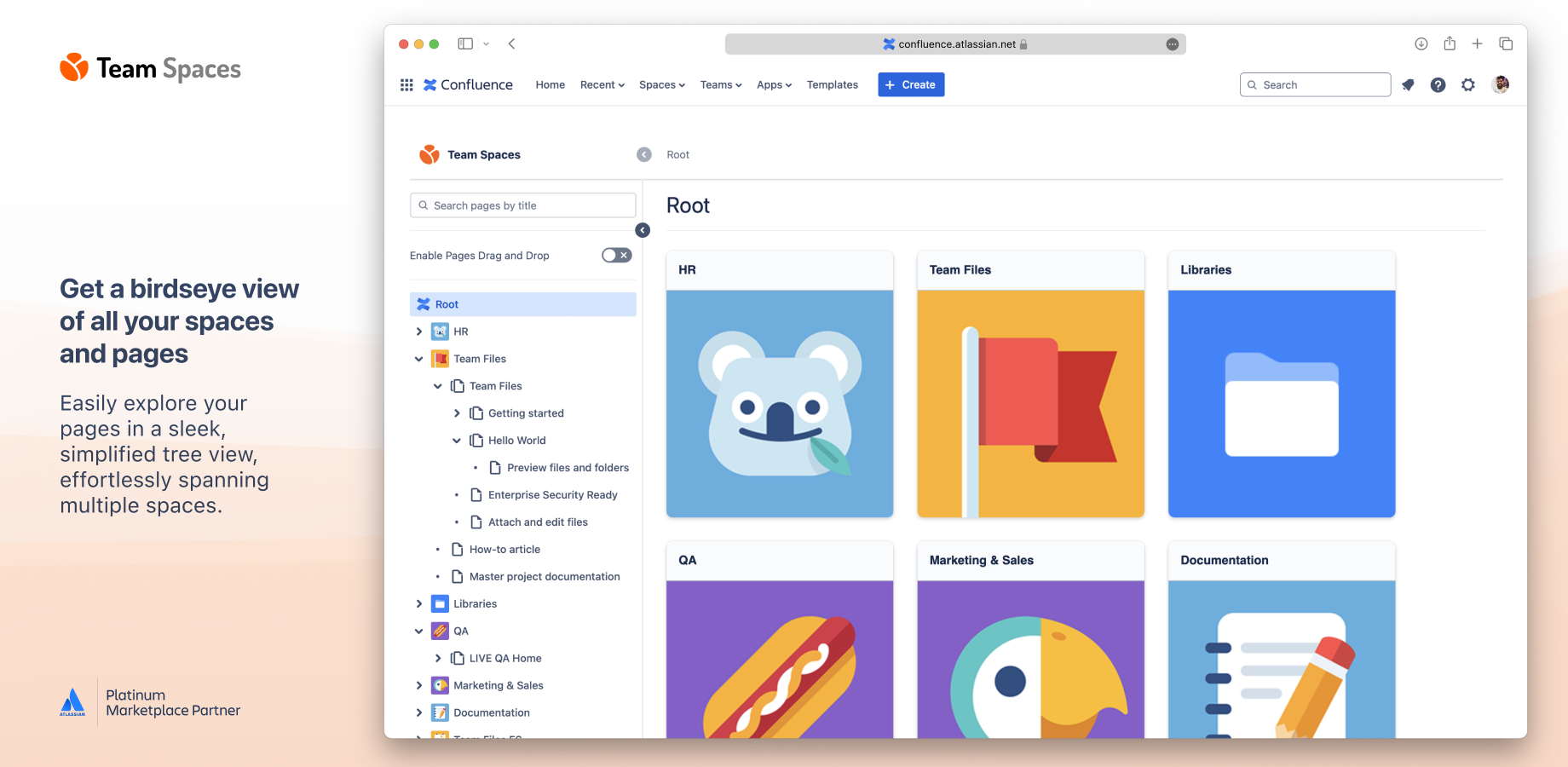Image resolution: width=1568 pixels, height=767 pixels.
Task: Click the Team Spaces app logo in sidebar header
Action: 429,154
